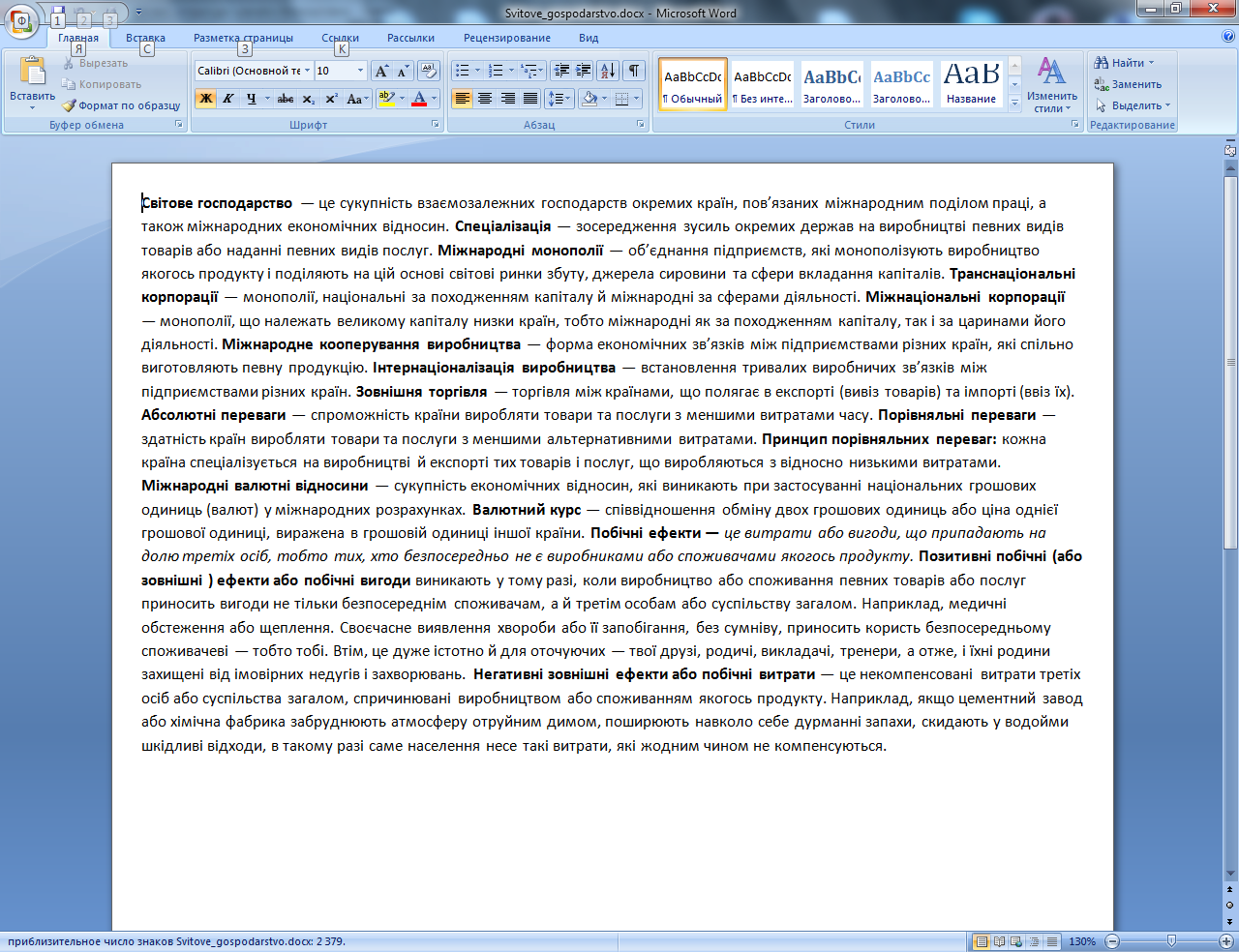Image resolution: width=1239 pixels, height=952 pixels.
Task: Click the Вставить paste icon
Action: click(33, 71)
